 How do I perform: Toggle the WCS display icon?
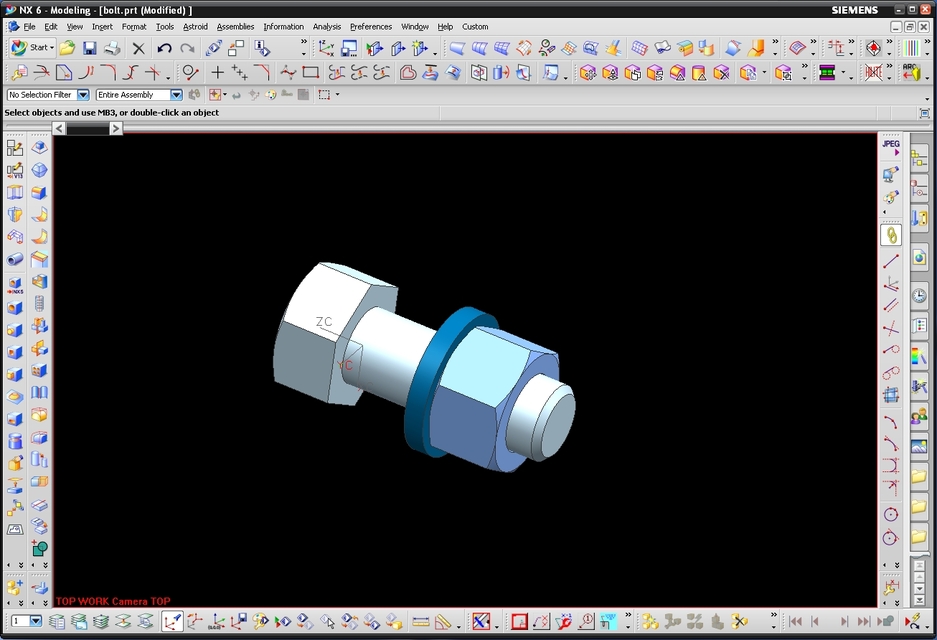tap(172, 622)
